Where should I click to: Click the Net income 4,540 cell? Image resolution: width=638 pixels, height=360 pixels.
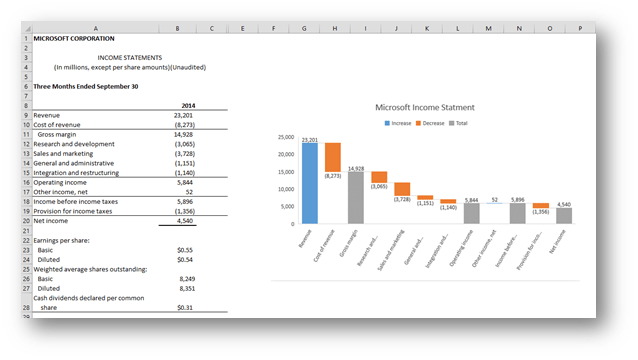177,221
